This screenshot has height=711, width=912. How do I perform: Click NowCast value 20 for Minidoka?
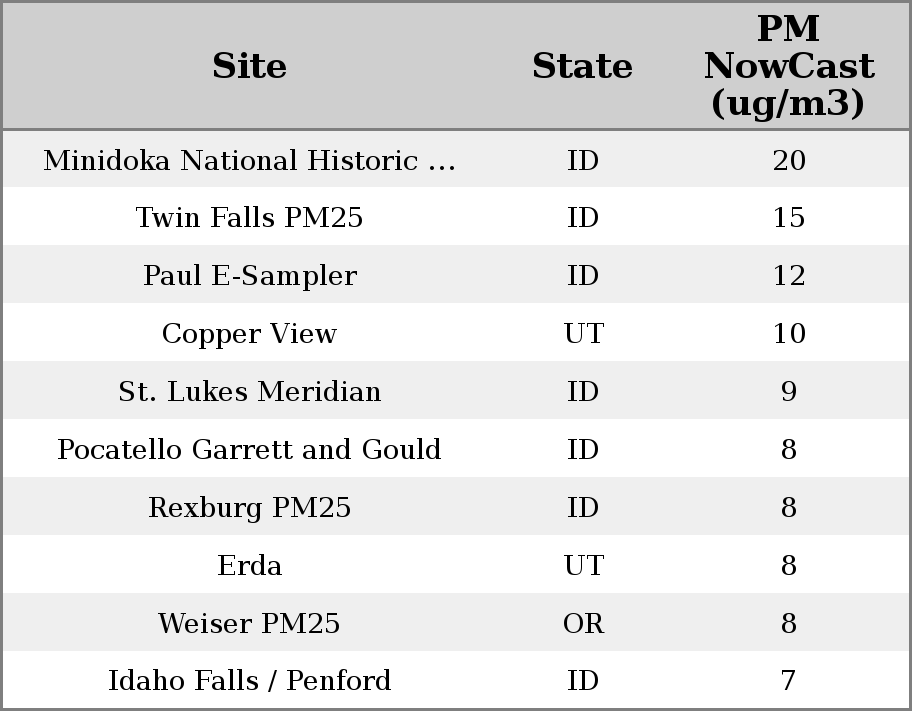788,161
